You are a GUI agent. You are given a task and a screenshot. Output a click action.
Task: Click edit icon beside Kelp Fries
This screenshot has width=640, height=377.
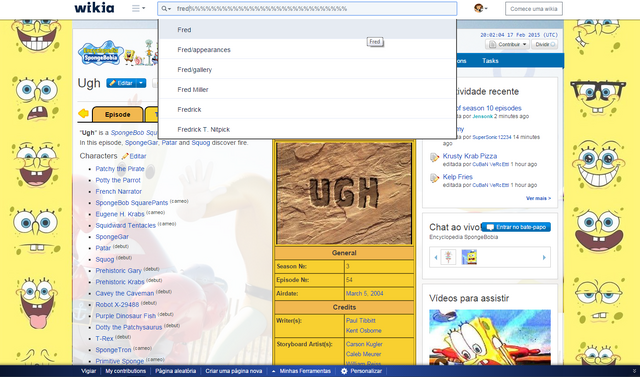pos(434,178)
